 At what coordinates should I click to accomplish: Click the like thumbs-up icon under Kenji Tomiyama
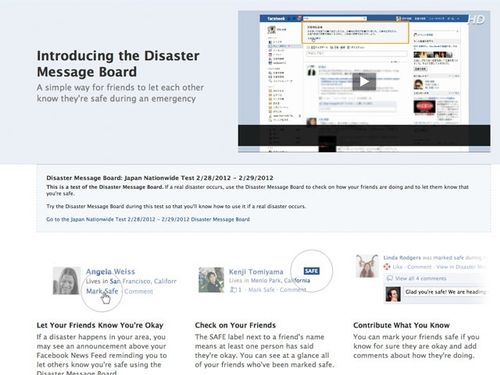233,290
